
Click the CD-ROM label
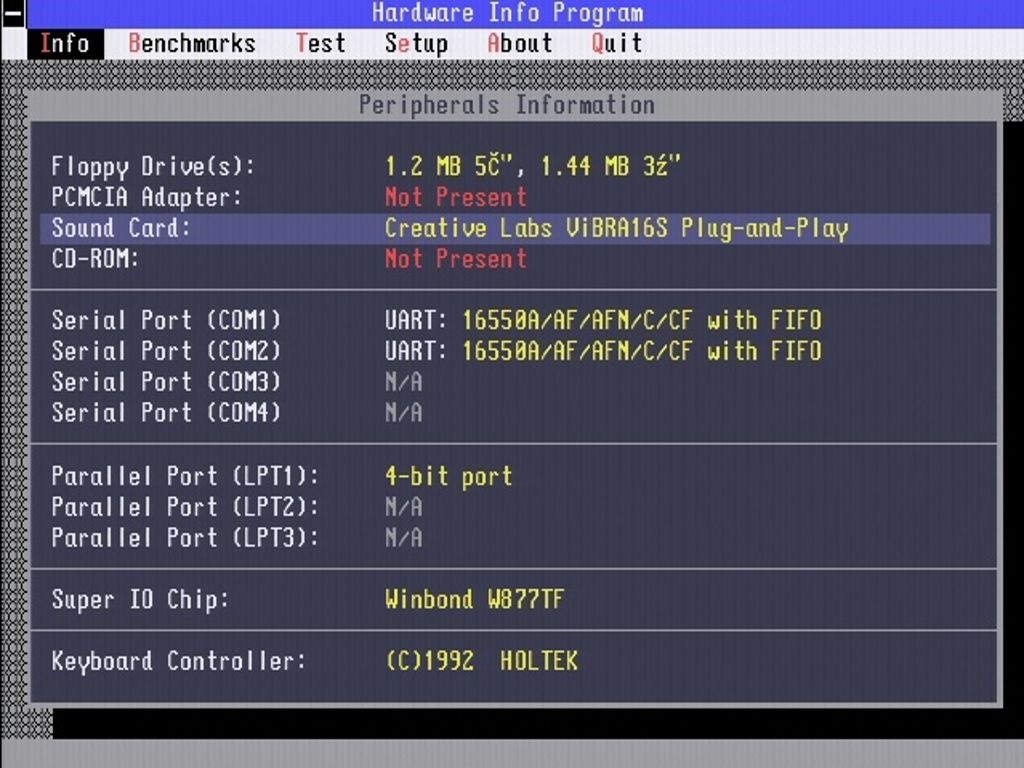(x=95, y=259)
